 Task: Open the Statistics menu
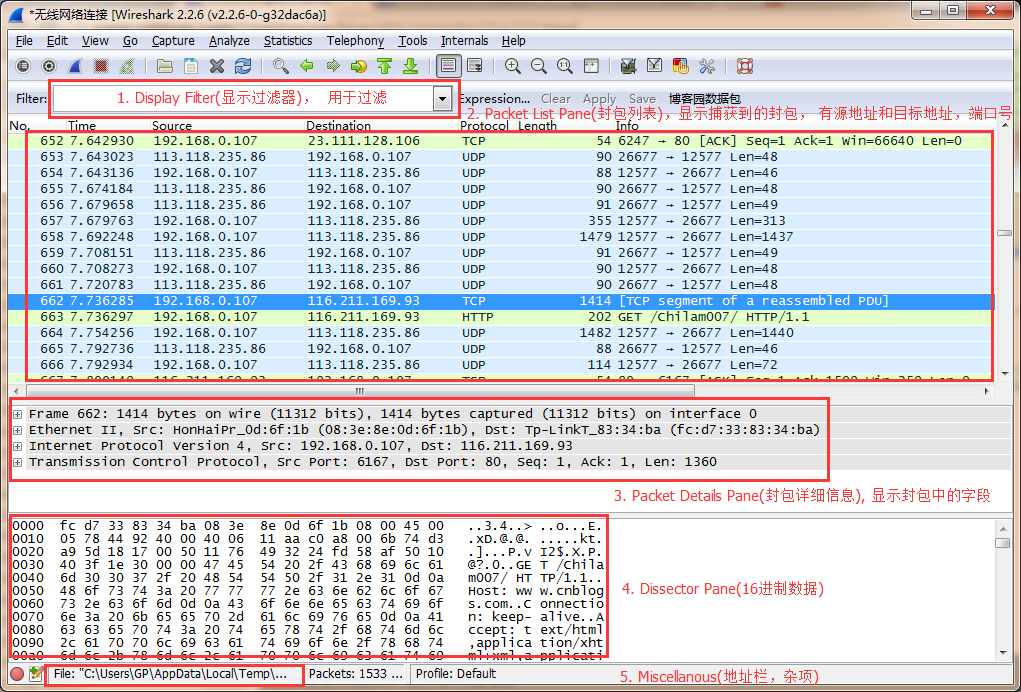tap(288, 41)
